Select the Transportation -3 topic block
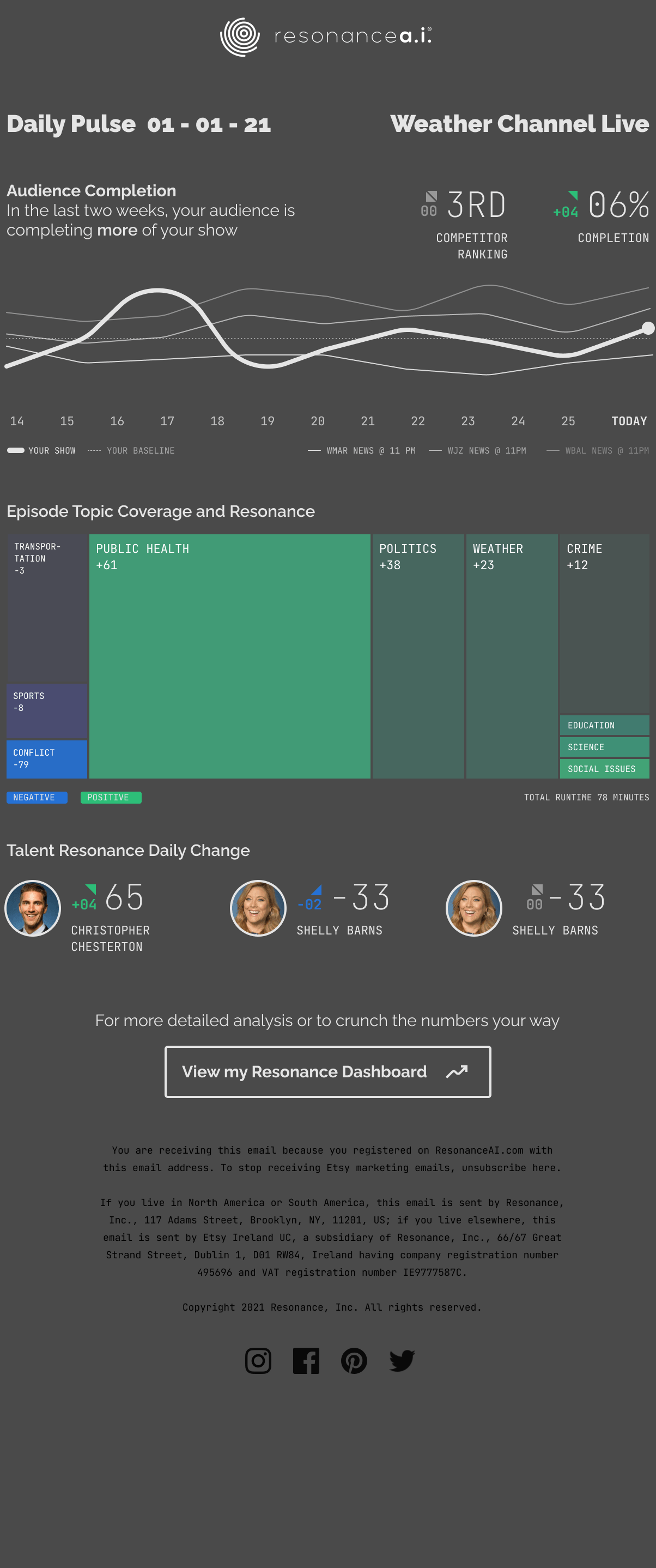Screen dimensions: 656x1568 coord(47,608)
